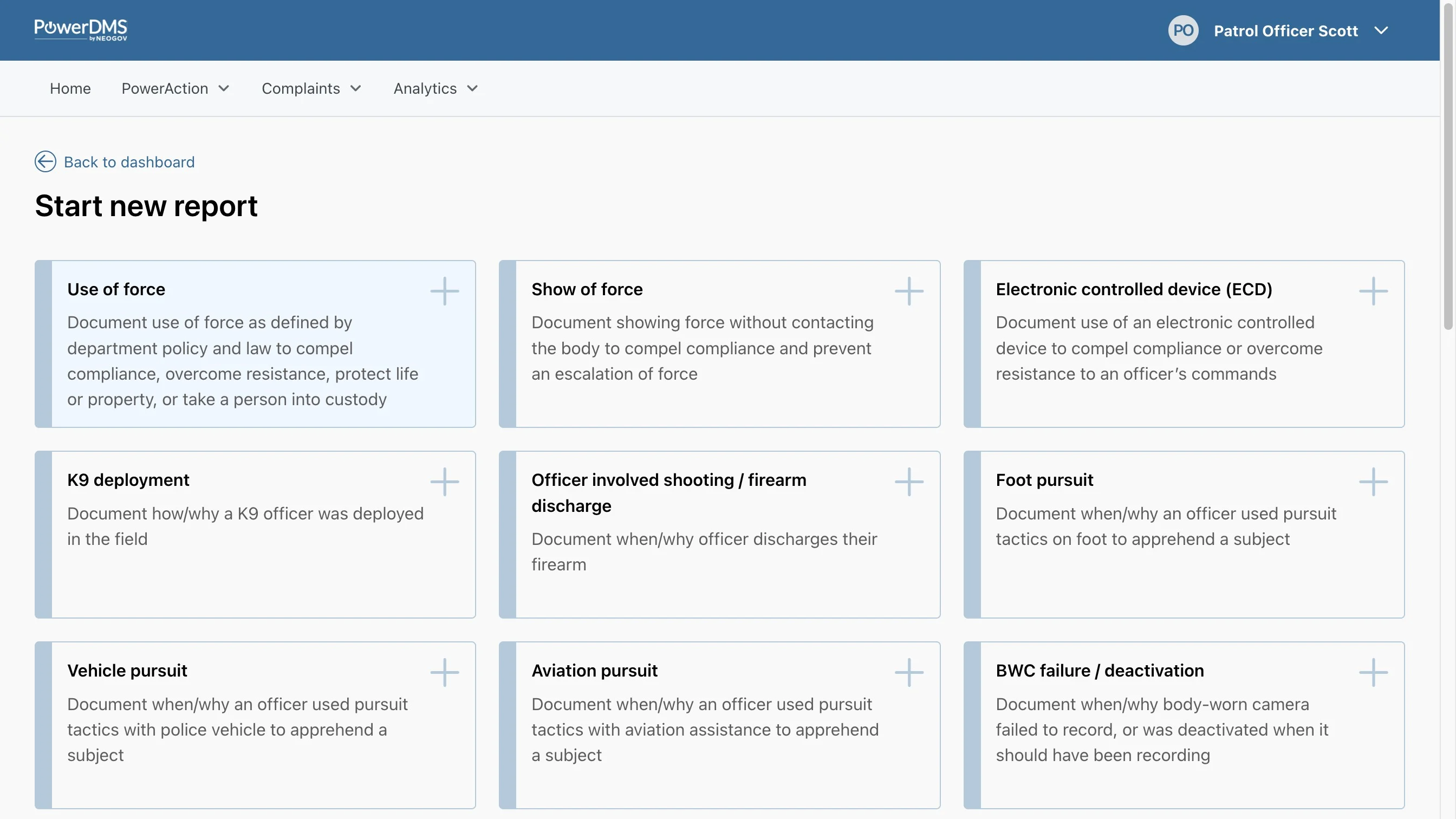The width and height of the screenshot is (1456, 819).
Task: Expand the PowerAction chevron arrow
Action: [x=224, y=89]
